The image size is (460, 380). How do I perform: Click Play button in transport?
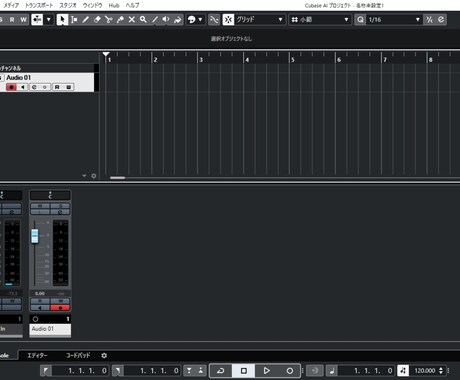266,370
